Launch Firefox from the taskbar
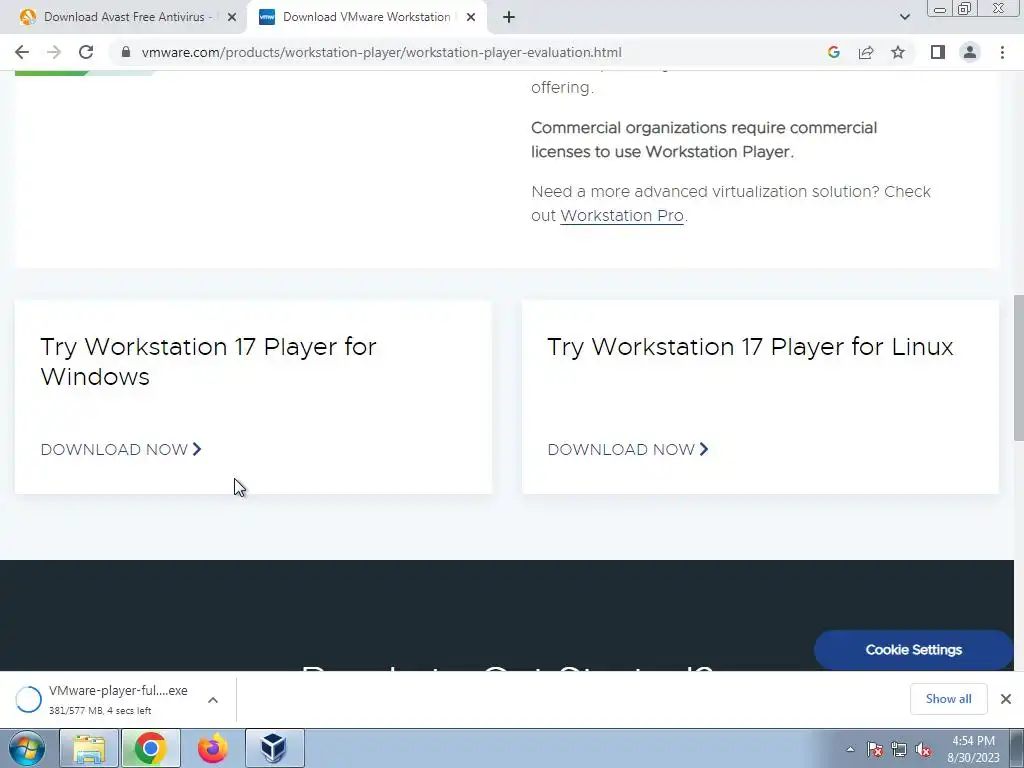 [x=212, y=748]
